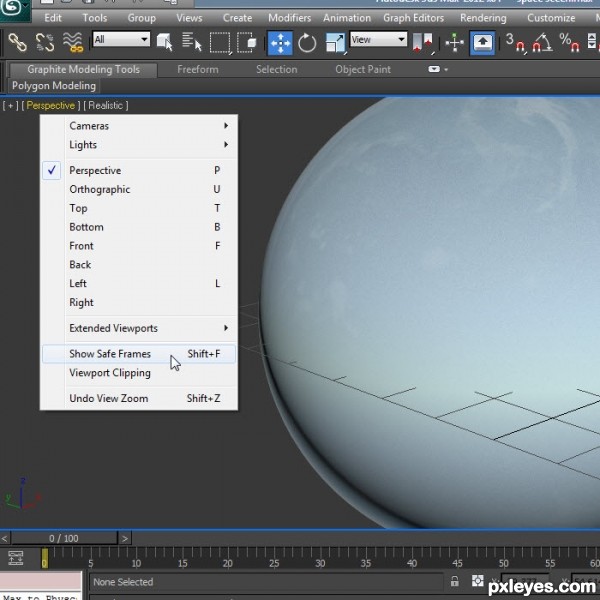Activate the Select and Uniform Scale tool
Screen dimensions: 600x600
335,43
